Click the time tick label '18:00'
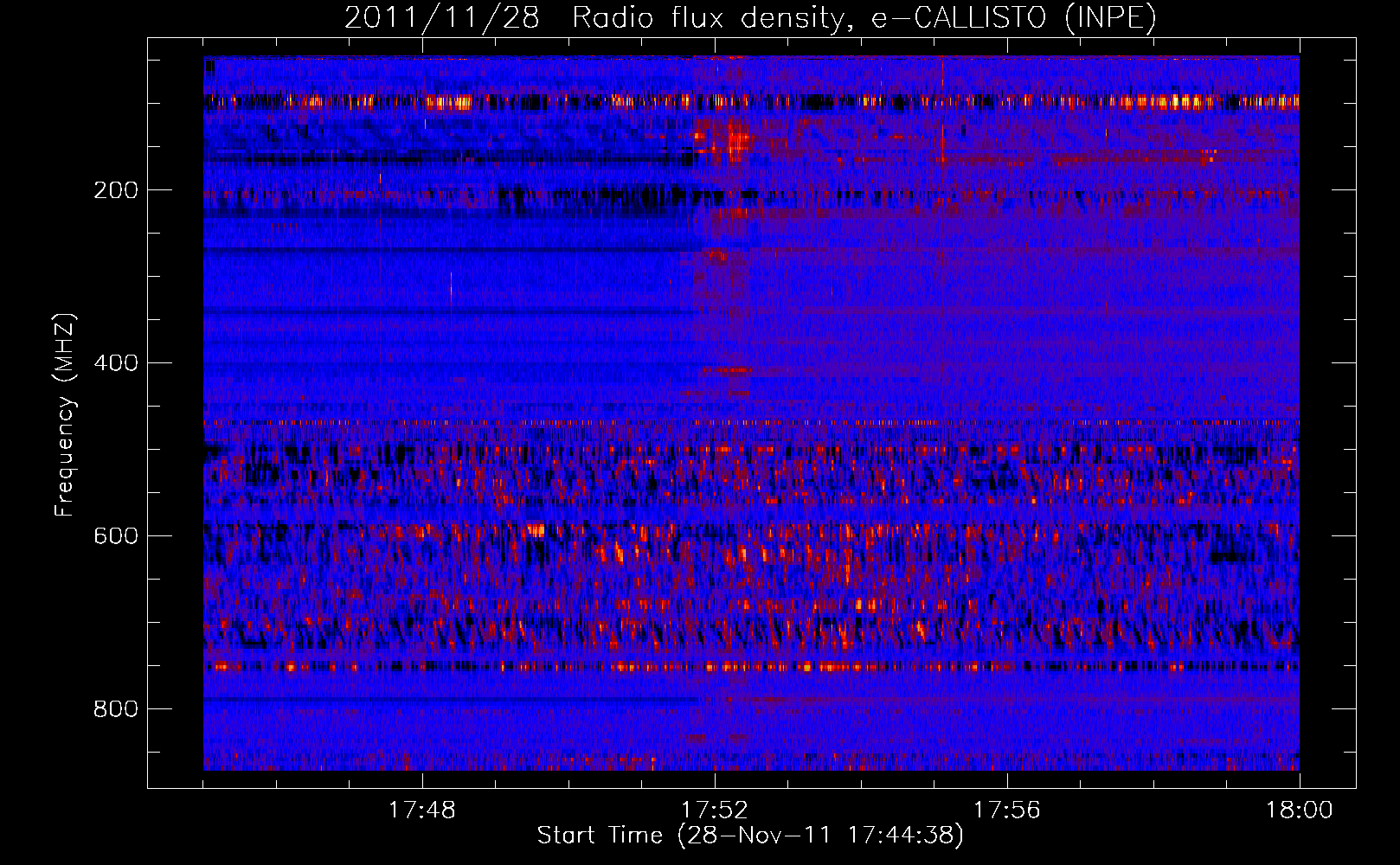Image resolution: width=1400 pixels, height=865 pixels. [x=1300, y=811]
